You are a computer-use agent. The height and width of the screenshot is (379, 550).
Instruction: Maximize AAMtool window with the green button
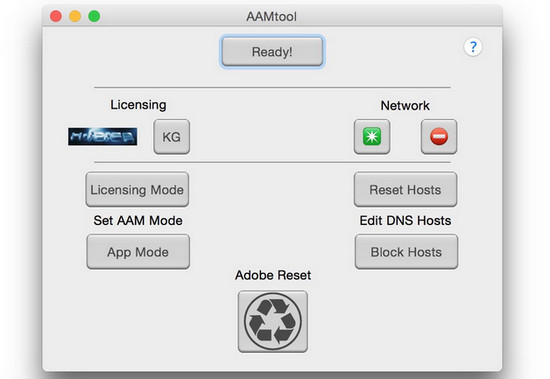point(94,16)
